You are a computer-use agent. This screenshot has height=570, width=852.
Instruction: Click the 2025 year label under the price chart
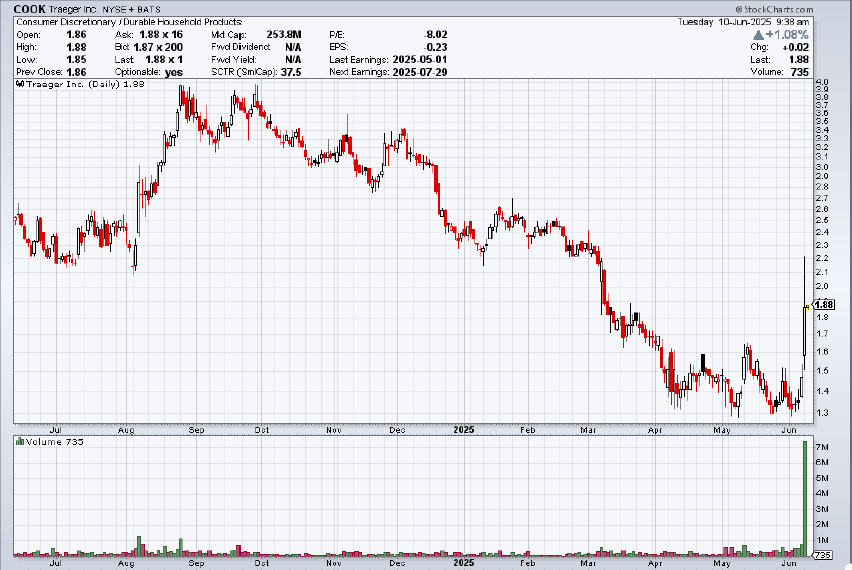[x=463, y=430]
